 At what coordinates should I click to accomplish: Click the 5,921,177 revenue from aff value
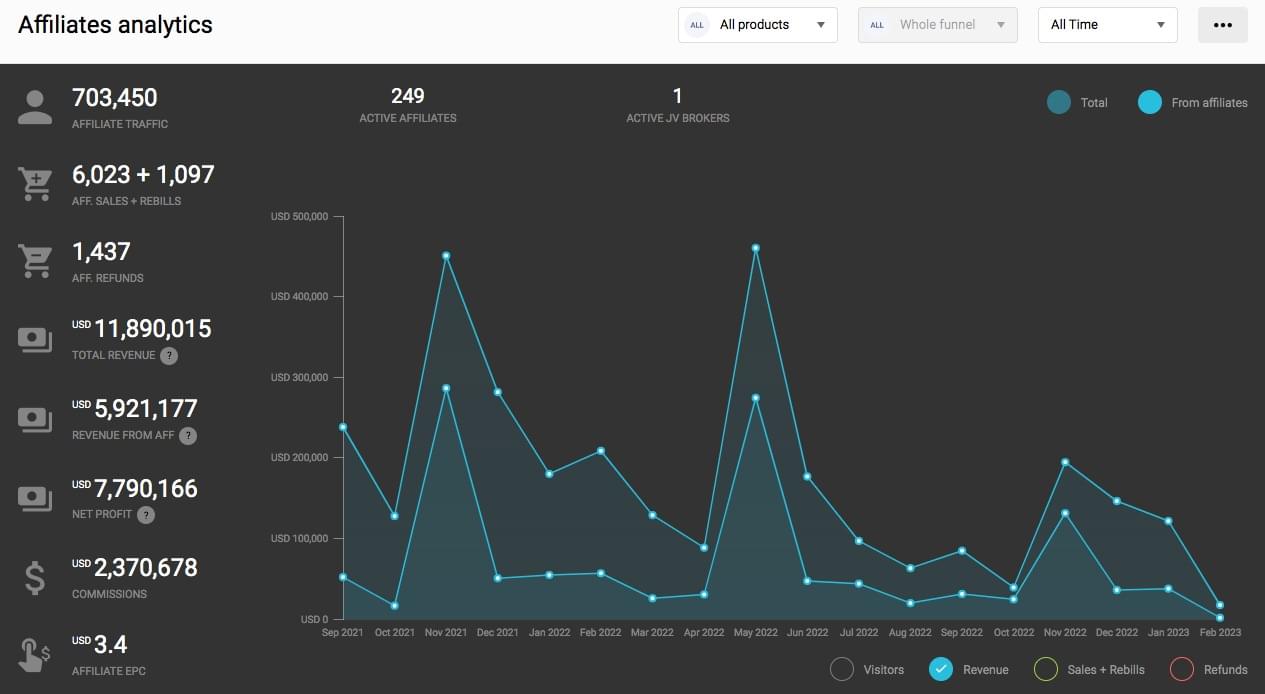tap(146, 408)
